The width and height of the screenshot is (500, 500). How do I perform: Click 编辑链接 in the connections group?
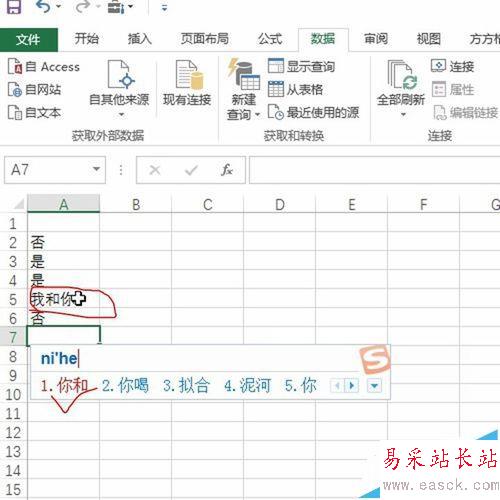point(466,113)
